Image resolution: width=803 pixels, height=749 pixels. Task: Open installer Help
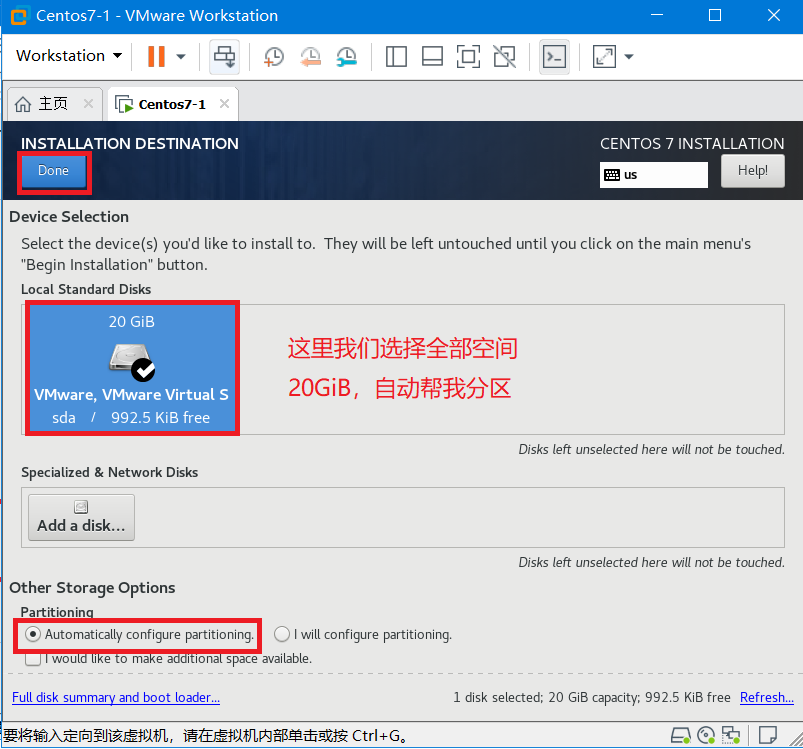(752, 170)
